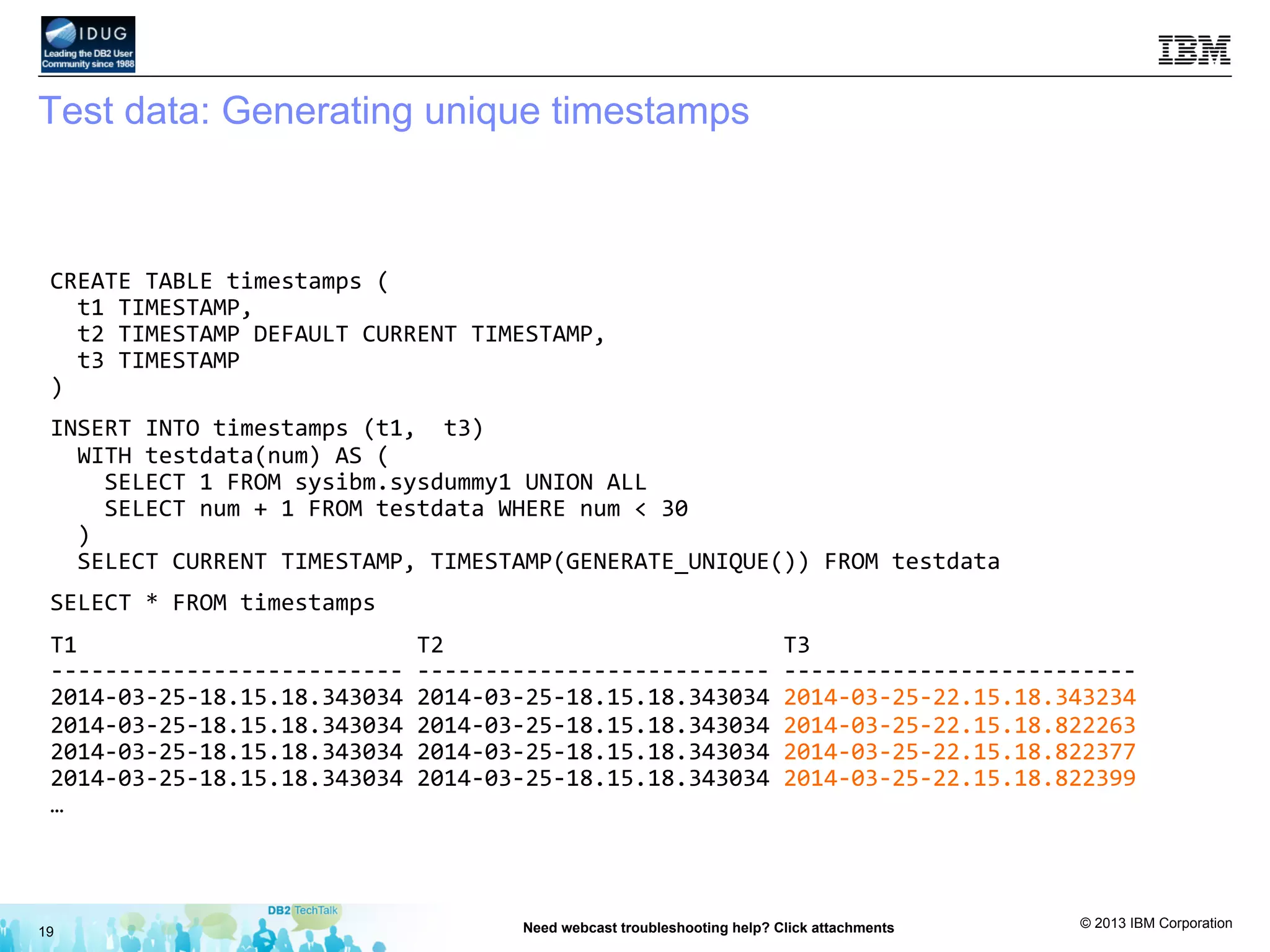Viewport: 1270px width, 952px height.
Task: Select 'SELECT 1 FROM sysibm.sysdummy1 UNION ALL' line
Action: (375, 482)
